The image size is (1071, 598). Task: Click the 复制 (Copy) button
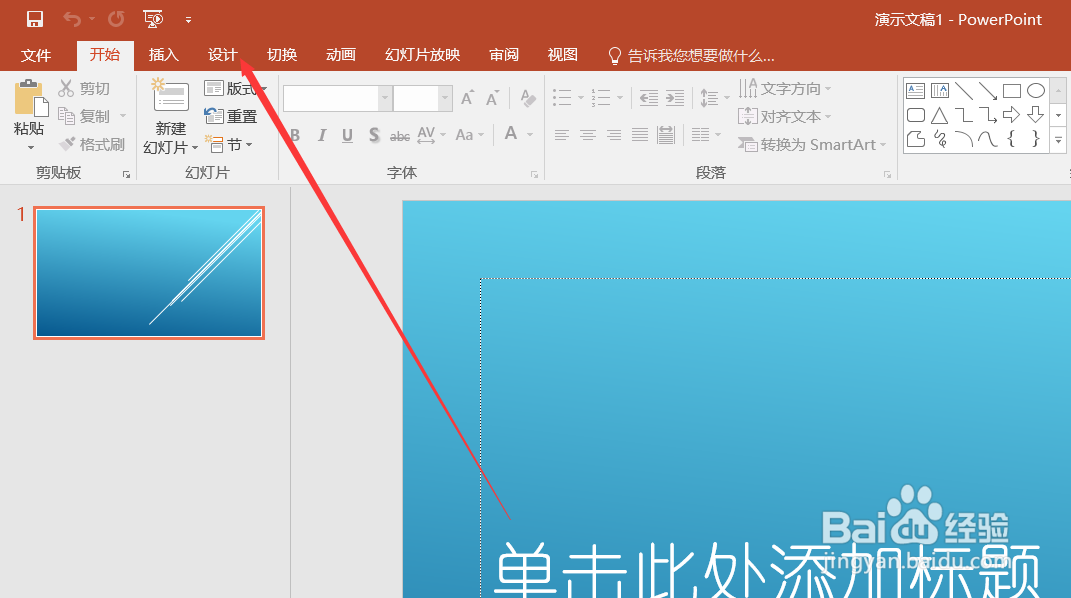[x=84, y=116]
